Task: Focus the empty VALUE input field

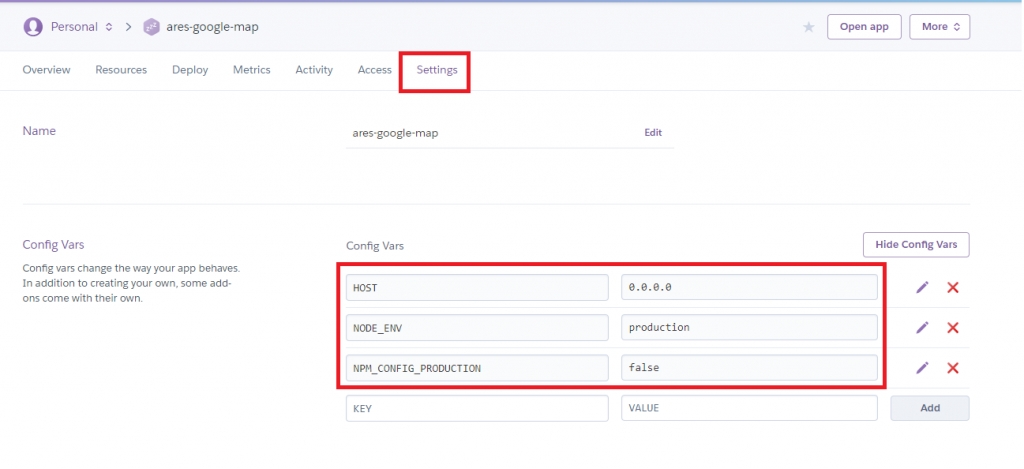Action: 750,408
